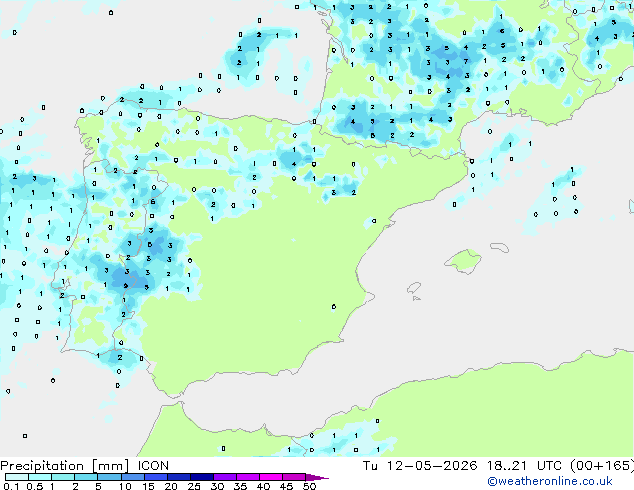Click the legend swatch between 35 and 40
Screen dimensions: 634x490
click(247, 477)
